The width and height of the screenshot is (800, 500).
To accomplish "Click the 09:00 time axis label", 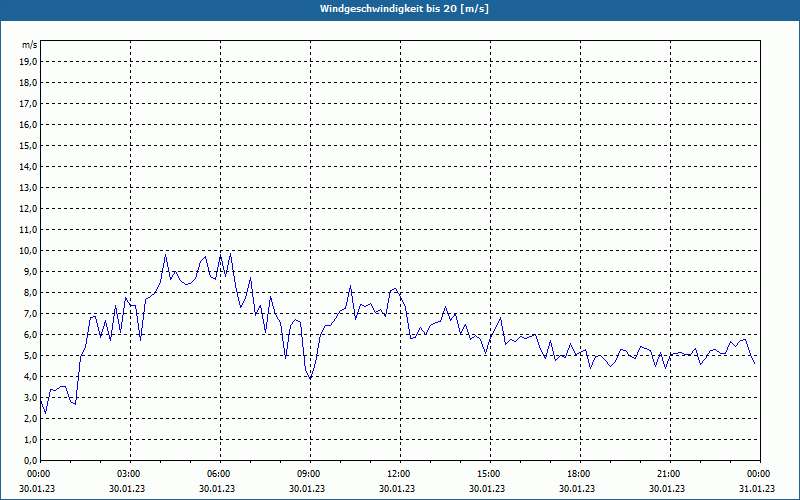I will tap(310, 474).
